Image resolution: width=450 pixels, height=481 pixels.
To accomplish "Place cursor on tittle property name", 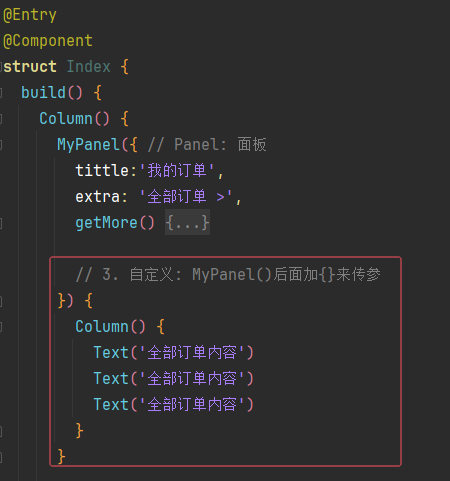I will pyautogui.click(x=102, y=171).
